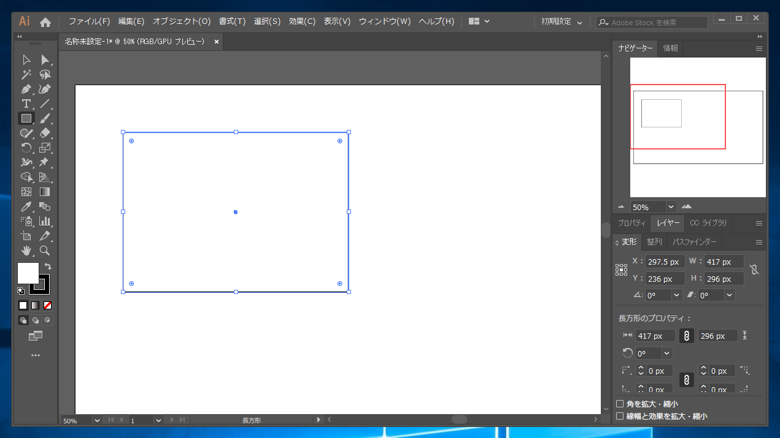780x438 pixels.
Task: Pick the Symbol Sprayer tool
Action: [26, 221]
